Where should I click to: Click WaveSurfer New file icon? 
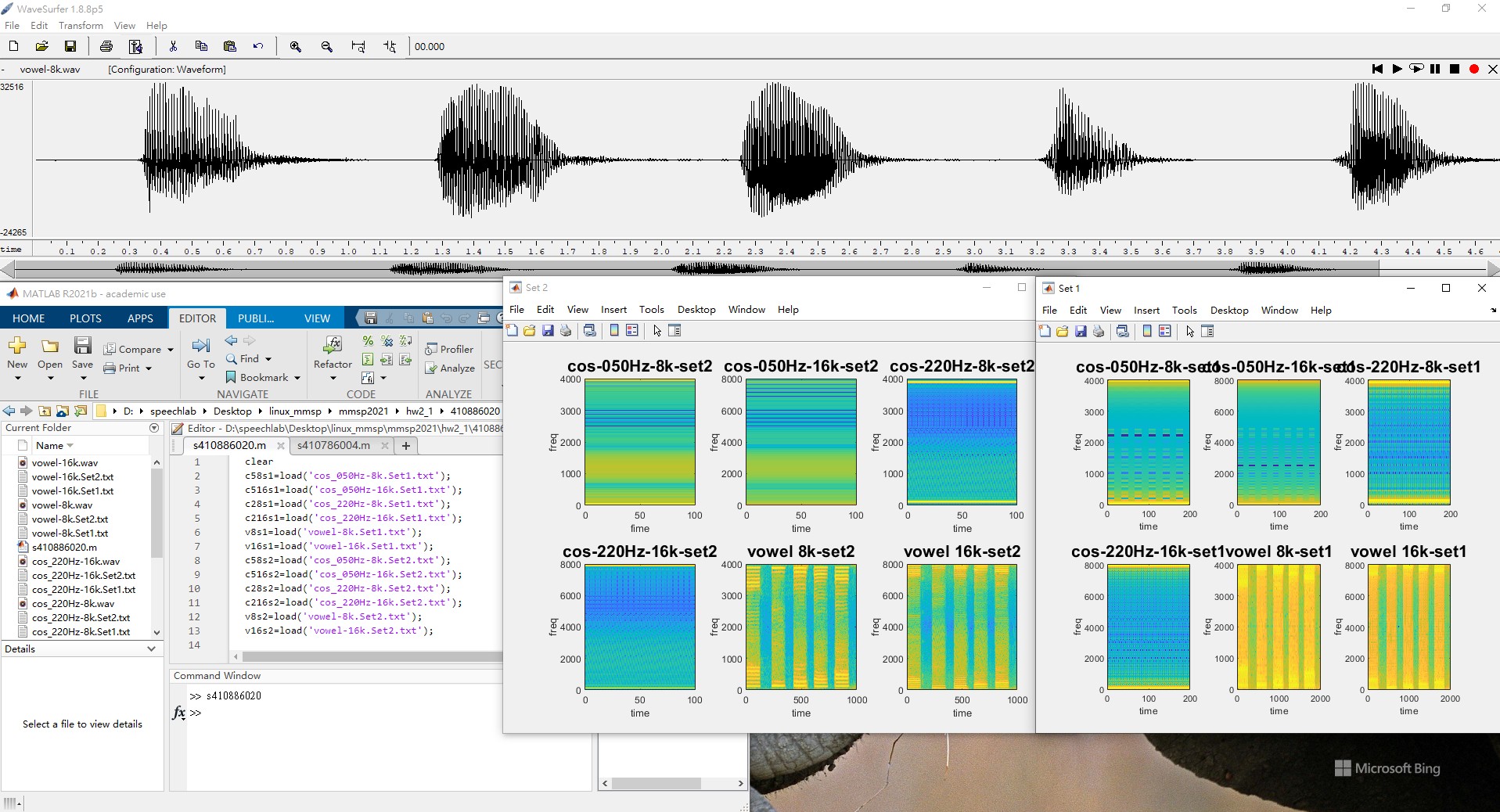[x=13, y=46]
